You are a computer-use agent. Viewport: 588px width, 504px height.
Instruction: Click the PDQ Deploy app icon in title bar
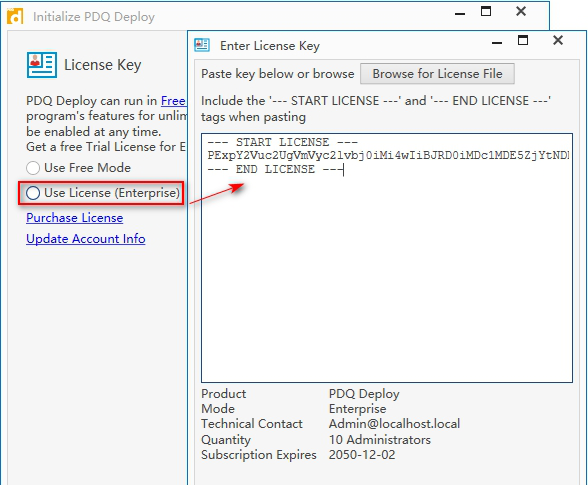click(x=15, y=16)
